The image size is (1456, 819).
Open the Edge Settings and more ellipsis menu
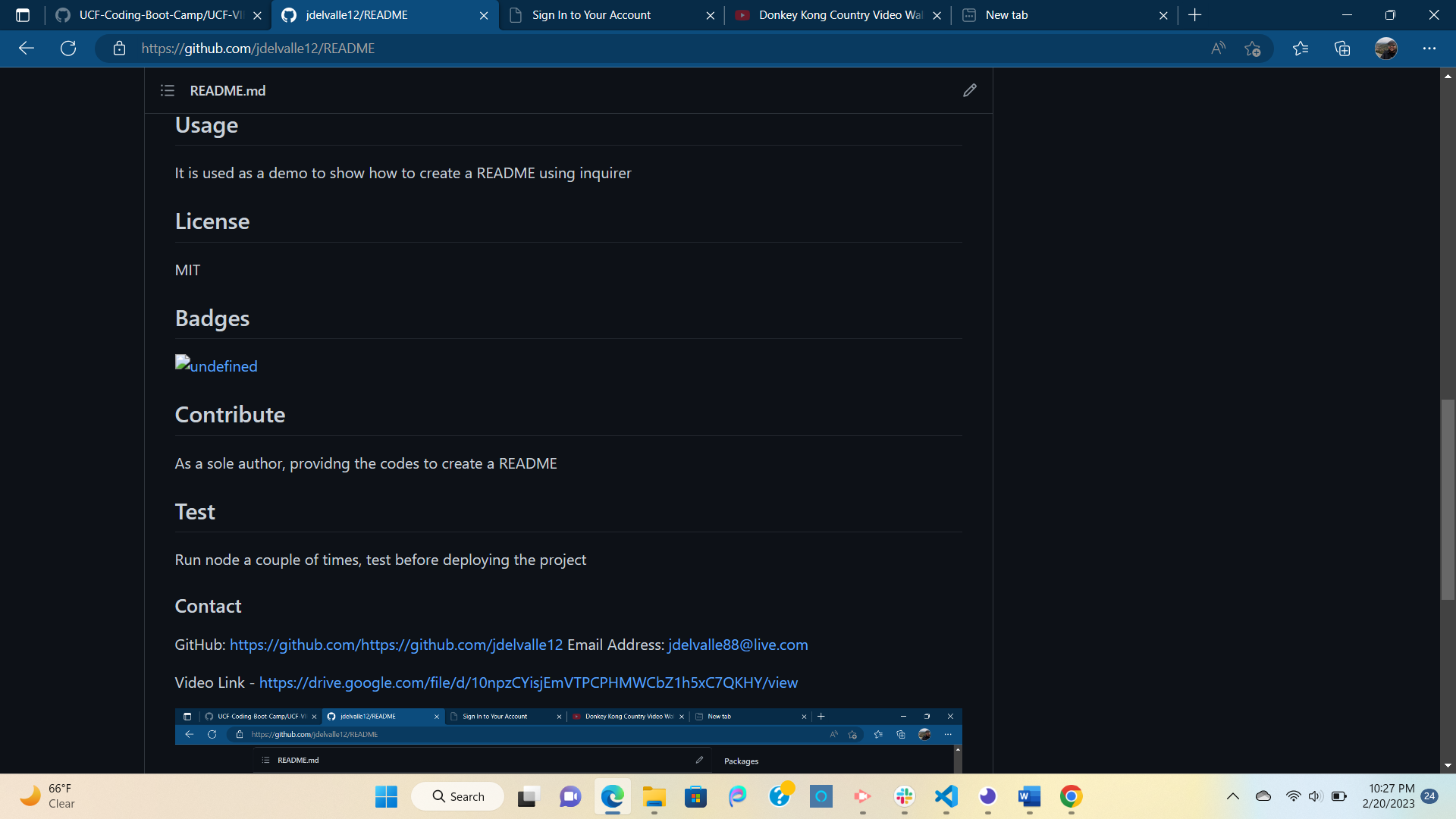pyautogui.click(x=1429, y=49)
